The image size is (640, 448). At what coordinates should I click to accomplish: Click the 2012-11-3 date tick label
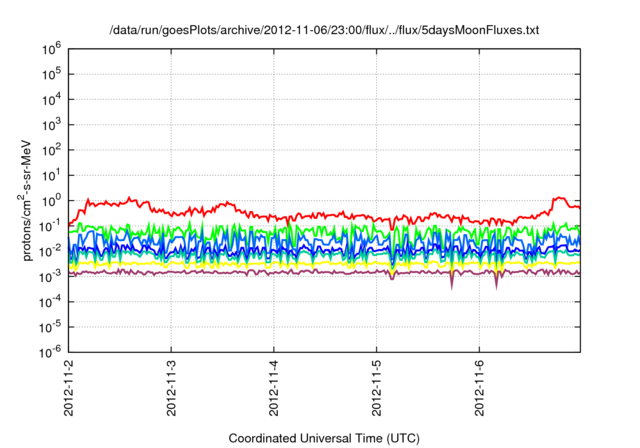coord(171,388)
